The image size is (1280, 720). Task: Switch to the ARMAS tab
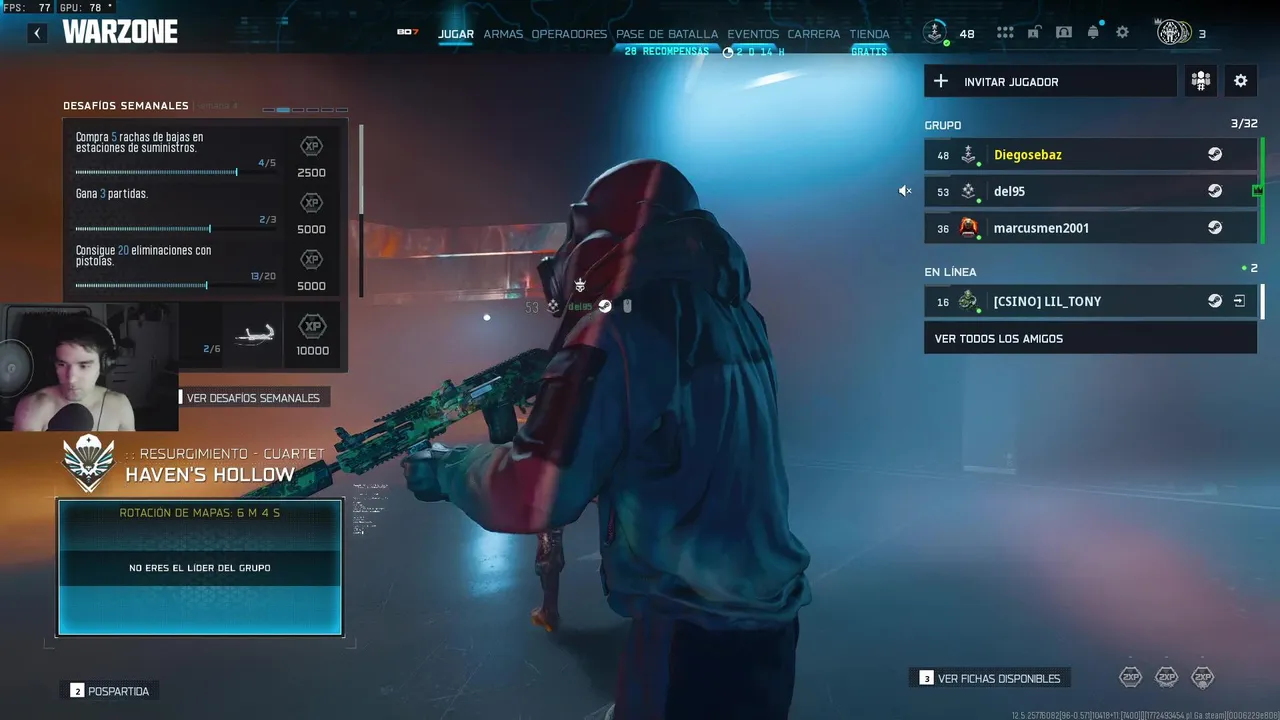[503, 34]
